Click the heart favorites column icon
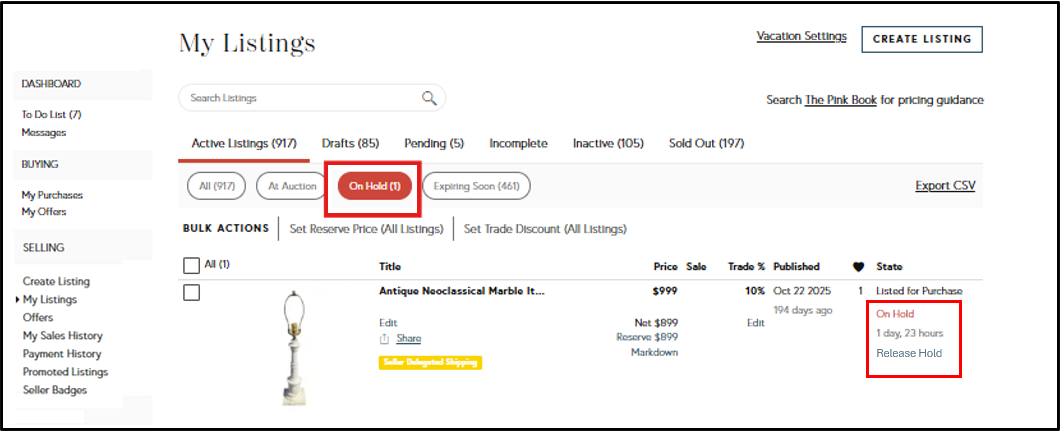This screenshot has height=431, width=1060. [859, 267]
